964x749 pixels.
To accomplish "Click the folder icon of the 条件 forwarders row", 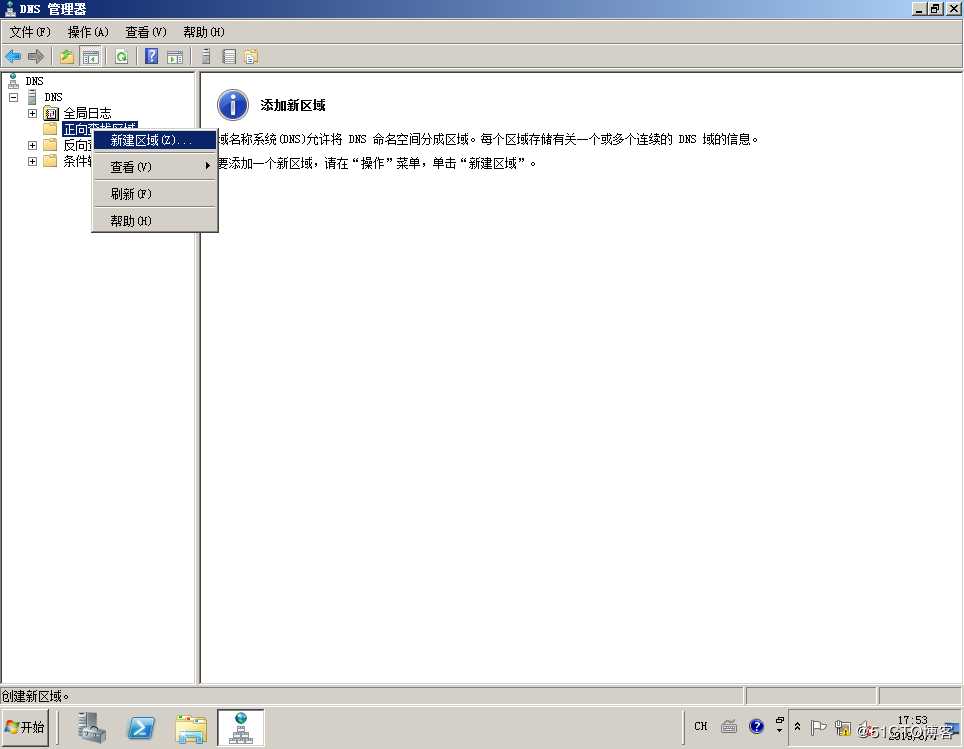I will (x=51, y=160).
